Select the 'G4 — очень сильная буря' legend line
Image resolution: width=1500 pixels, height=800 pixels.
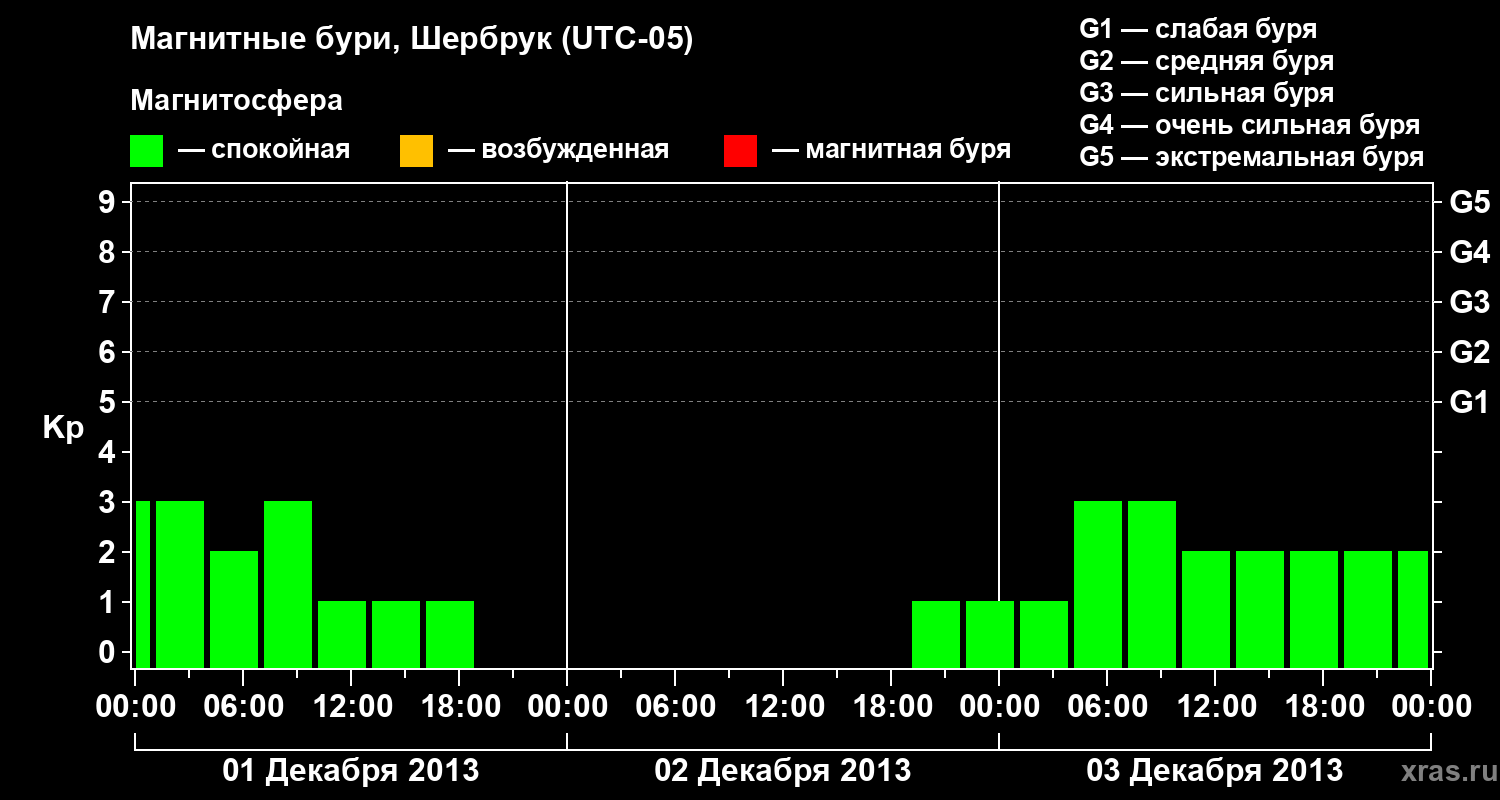pyautogui.click(x=1249, y=125)
